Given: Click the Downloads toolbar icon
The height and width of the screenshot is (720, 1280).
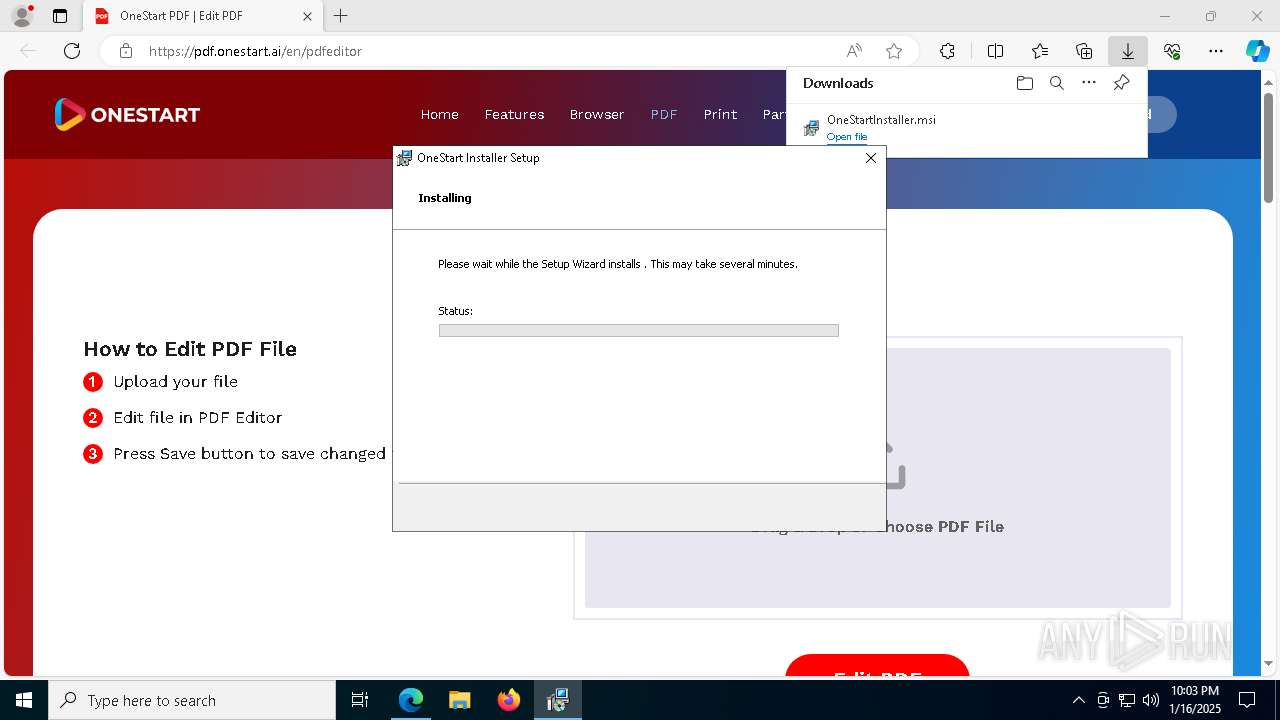Looking at the screenshot, I should click(x=1128, y=51).
